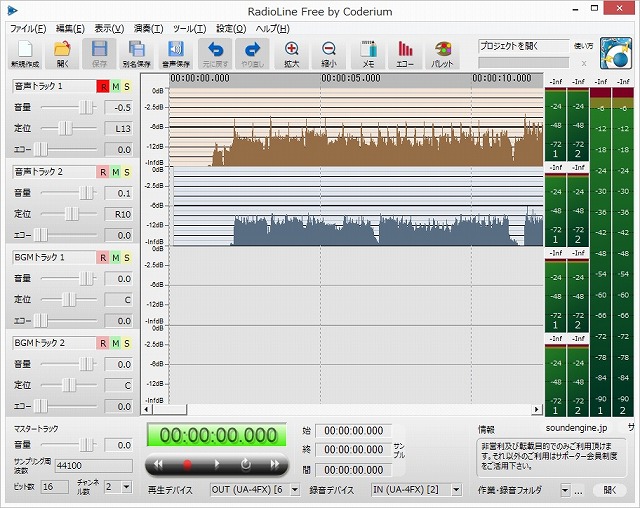This screenshot has width=640, height=508.
Task: Click the 始 start time field
Action: coord(353,430)
